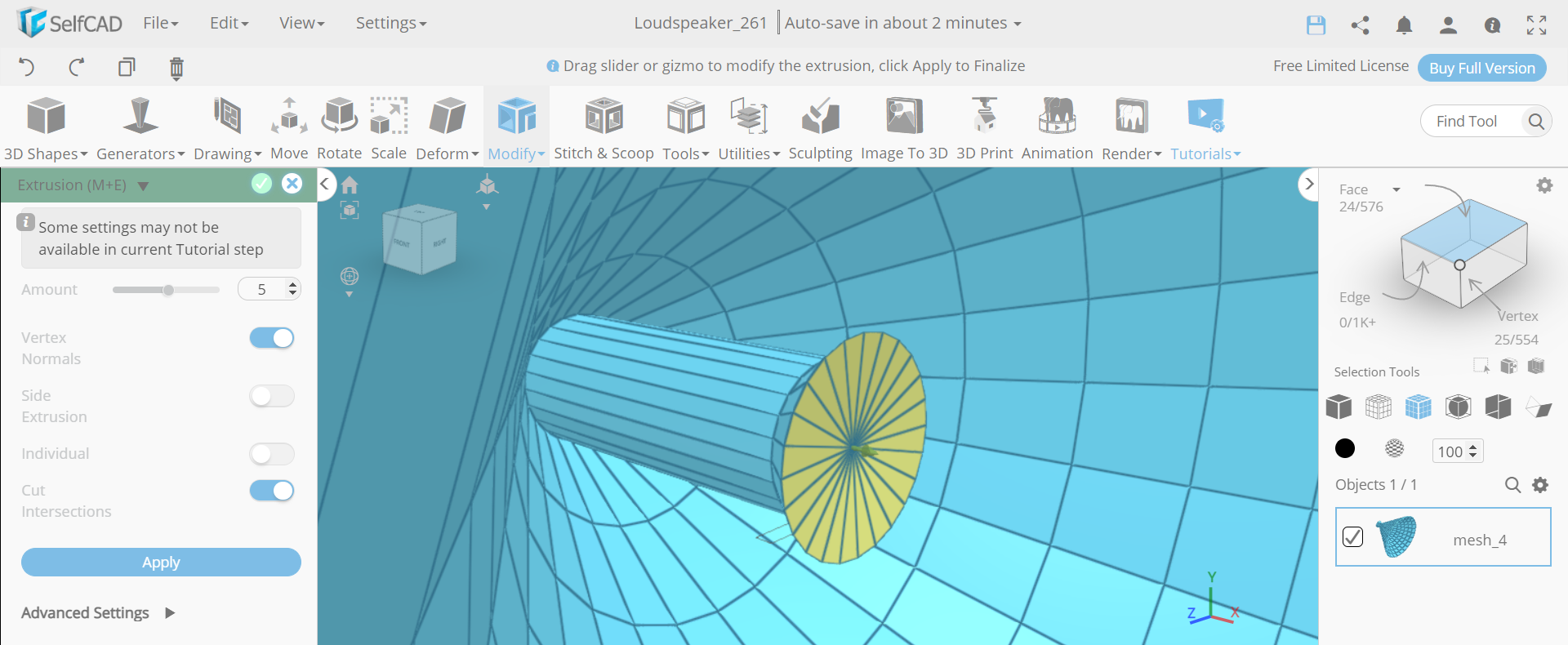Image resolution: width=1568 pixels, height=645 pixels.
Task: Open the Render dropdown
Action: pos(1132,128)
